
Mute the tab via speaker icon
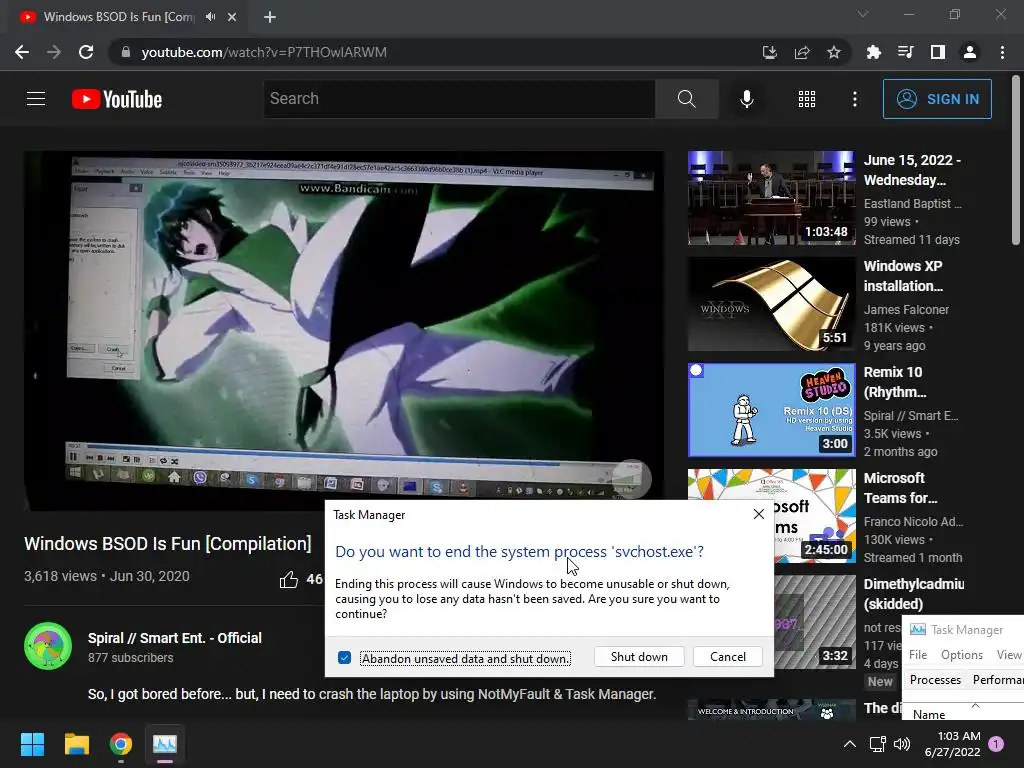tap(210, 17)
